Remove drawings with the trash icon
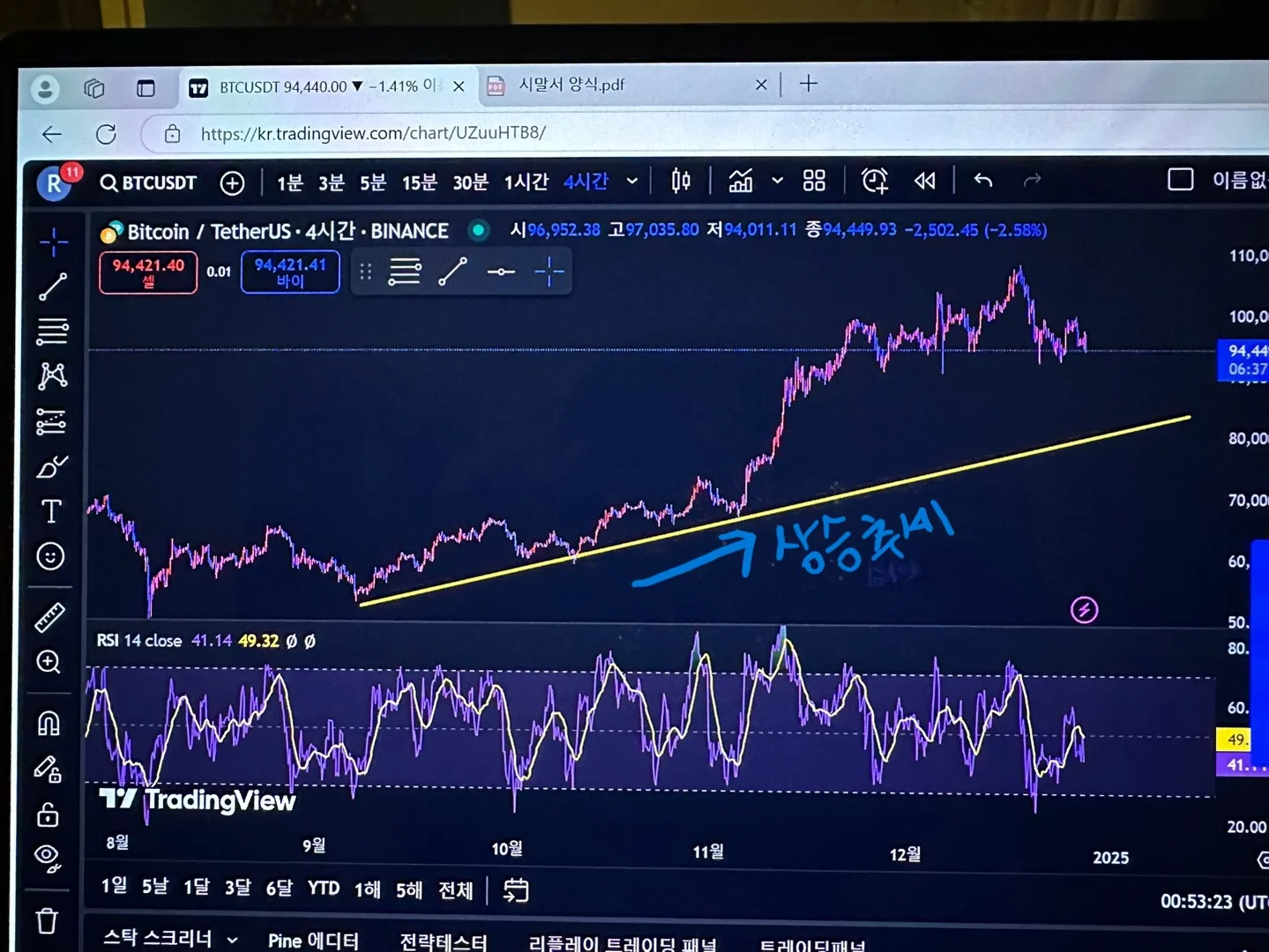The image size is (1269, 952). pyautogui.click(x=47, y=921)
